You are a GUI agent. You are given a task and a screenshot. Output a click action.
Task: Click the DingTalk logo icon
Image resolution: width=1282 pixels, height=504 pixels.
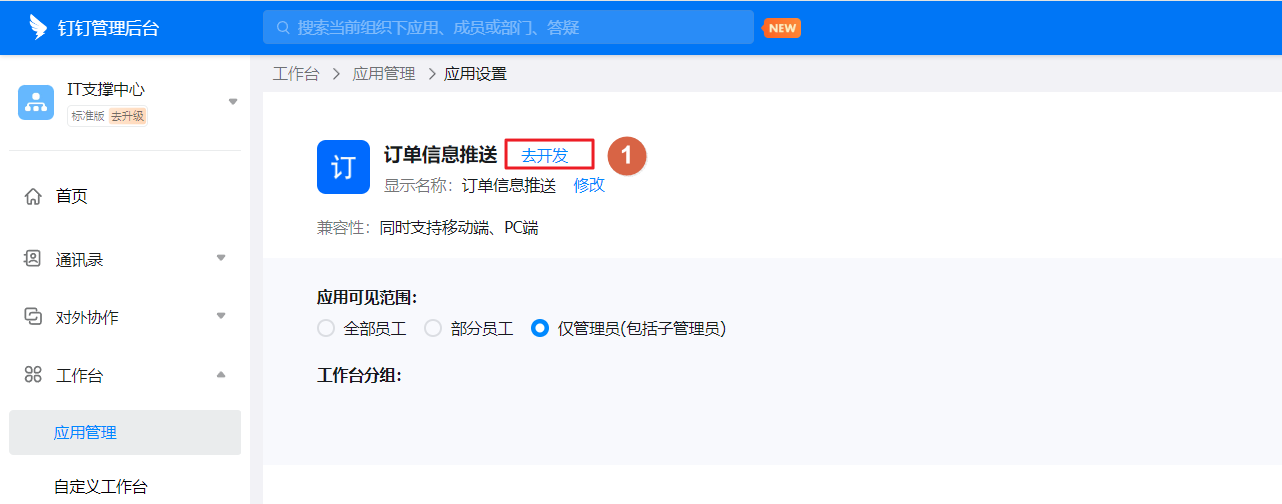pyautogui.click(x=38, y=27)
